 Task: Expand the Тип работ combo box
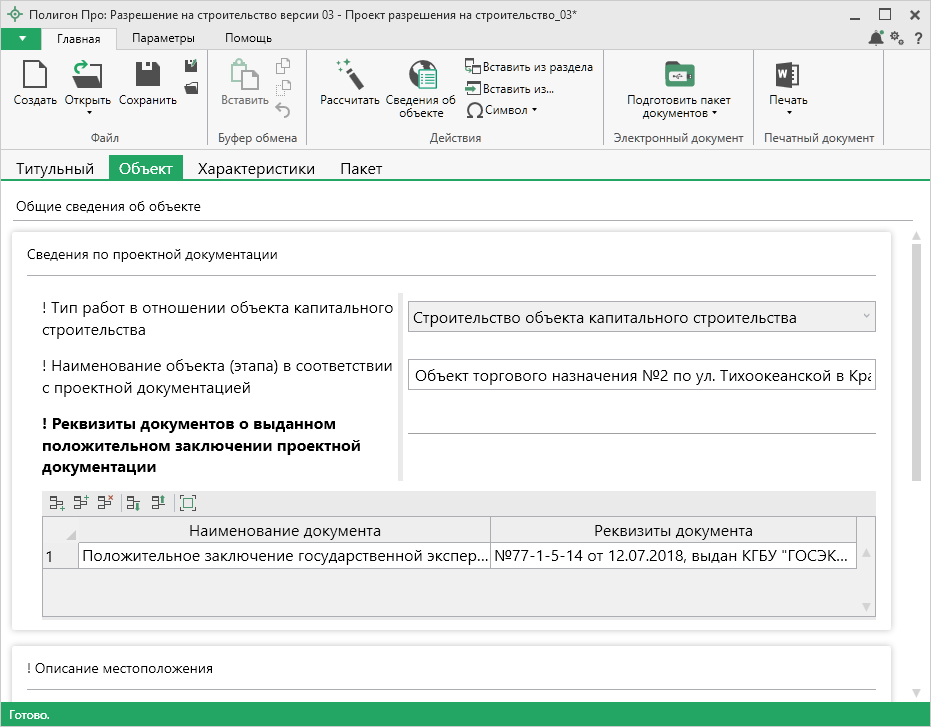click(865, 317)
